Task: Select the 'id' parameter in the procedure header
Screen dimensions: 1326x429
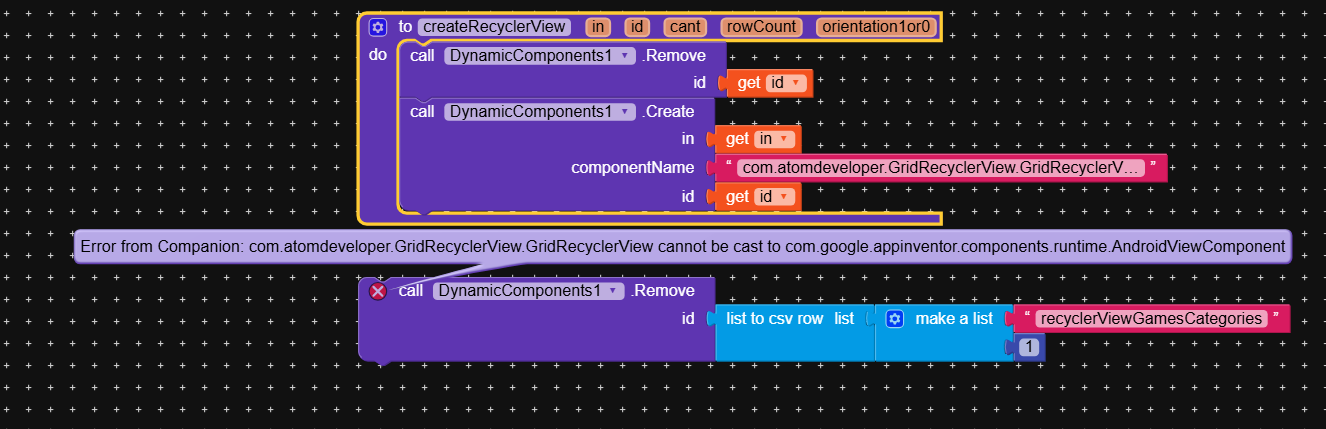Action: [x=636, y=27]
